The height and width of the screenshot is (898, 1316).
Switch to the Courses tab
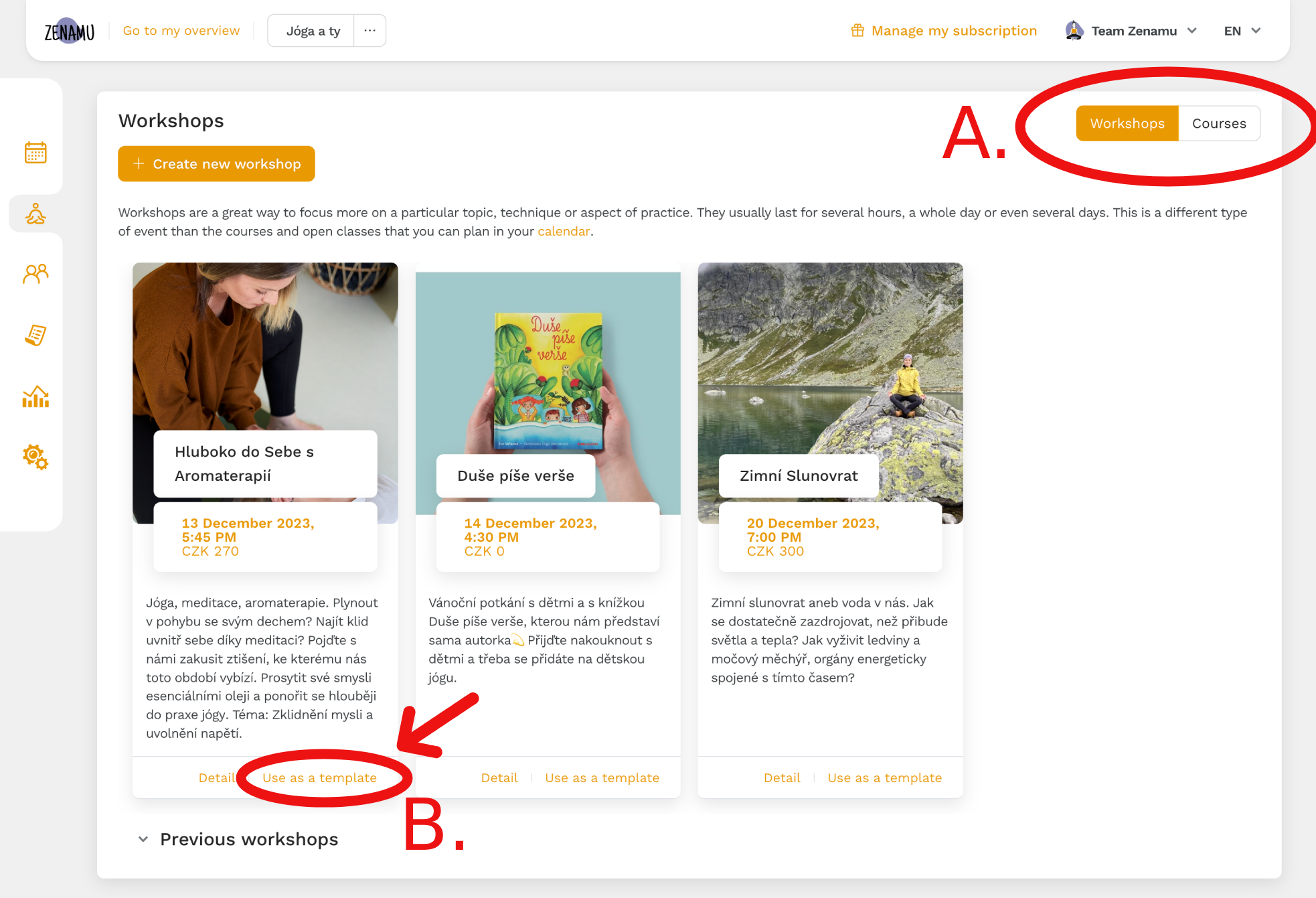pos(1219,123)
